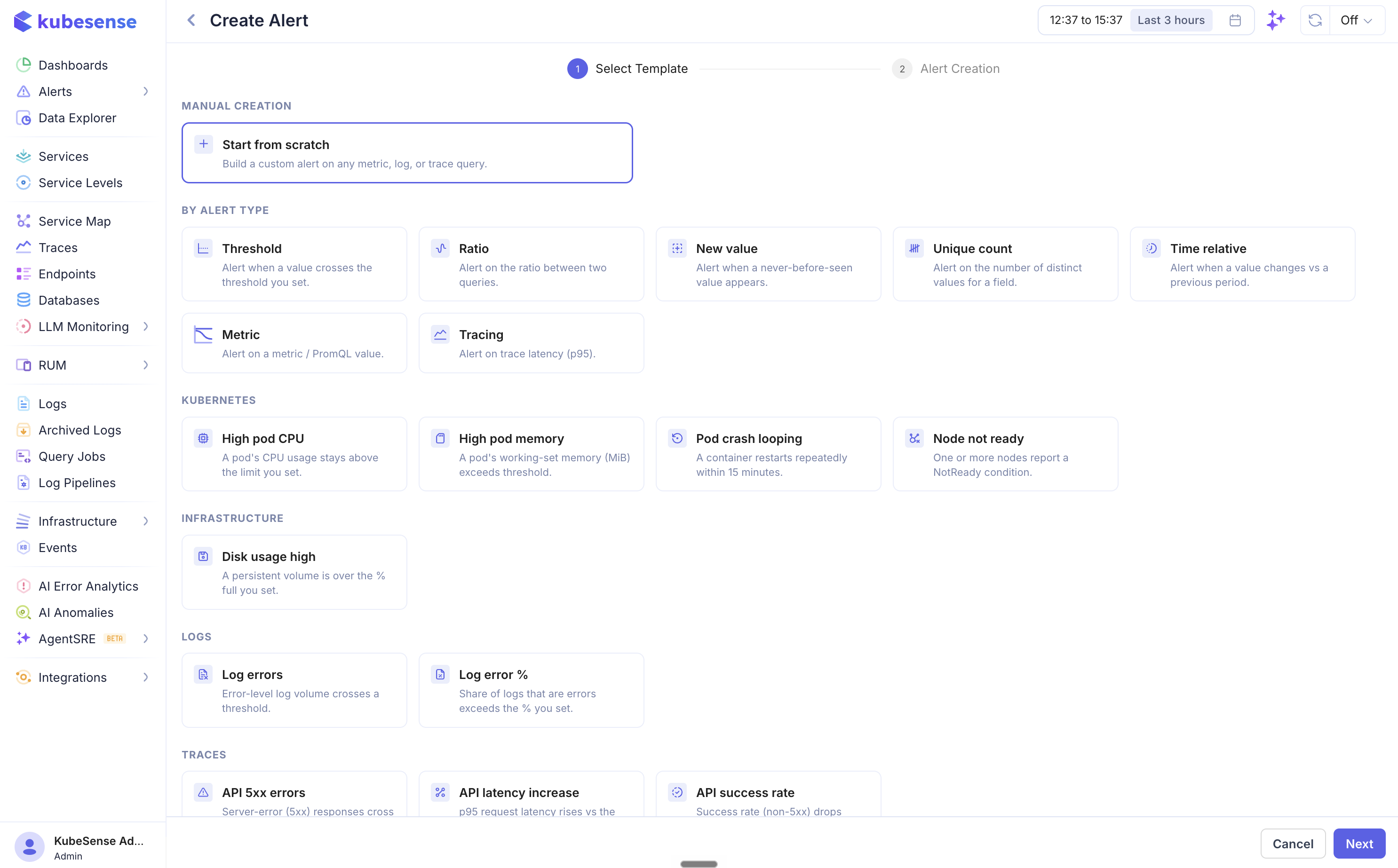Image resolution: width=1398 pixels, height=868 pixels.
Task: Expand the Integrations submenu chevron
Action: pos(146,678)
